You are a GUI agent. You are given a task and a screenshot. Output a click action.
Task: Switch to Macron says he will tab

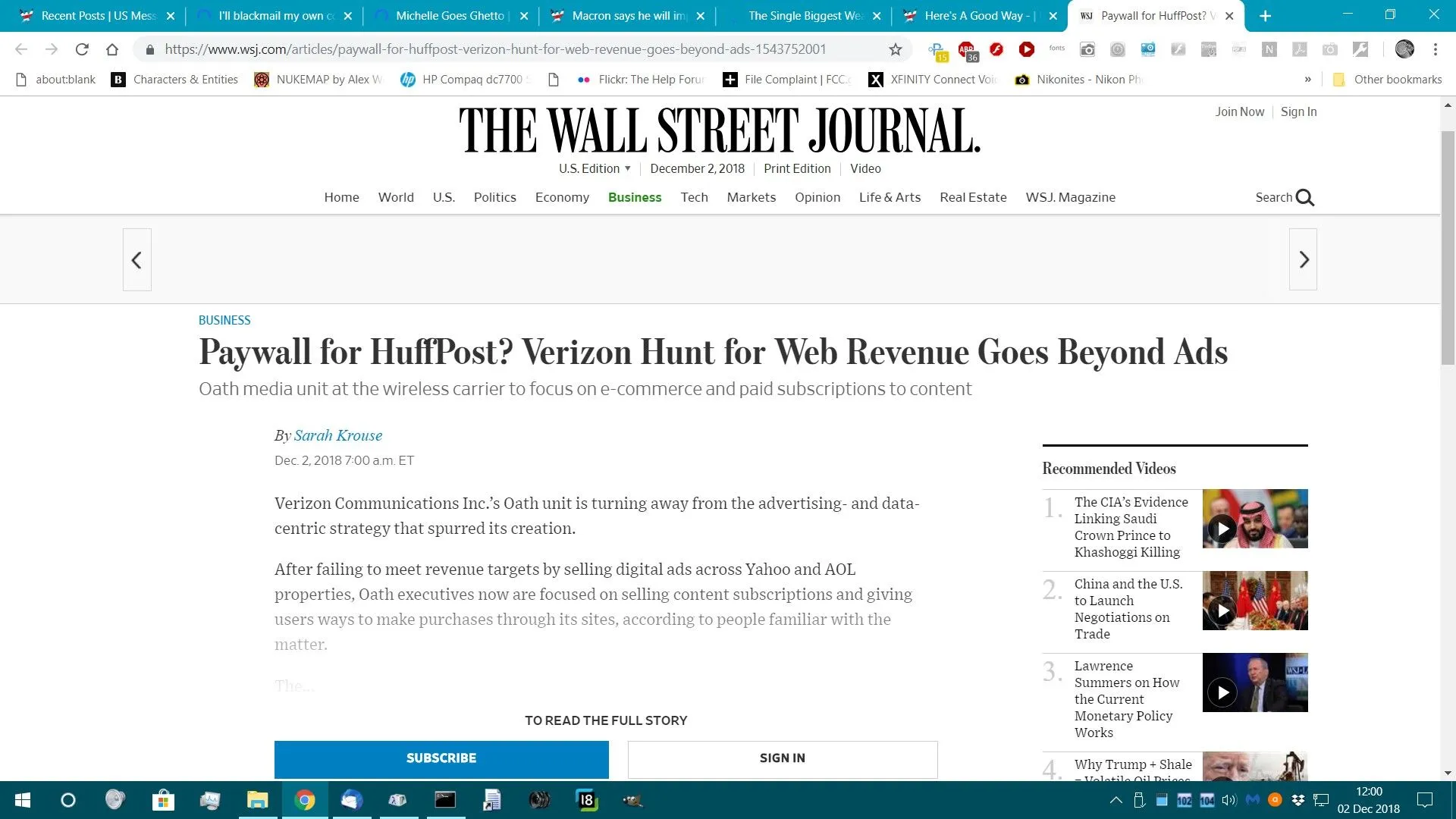pos(628,16)
